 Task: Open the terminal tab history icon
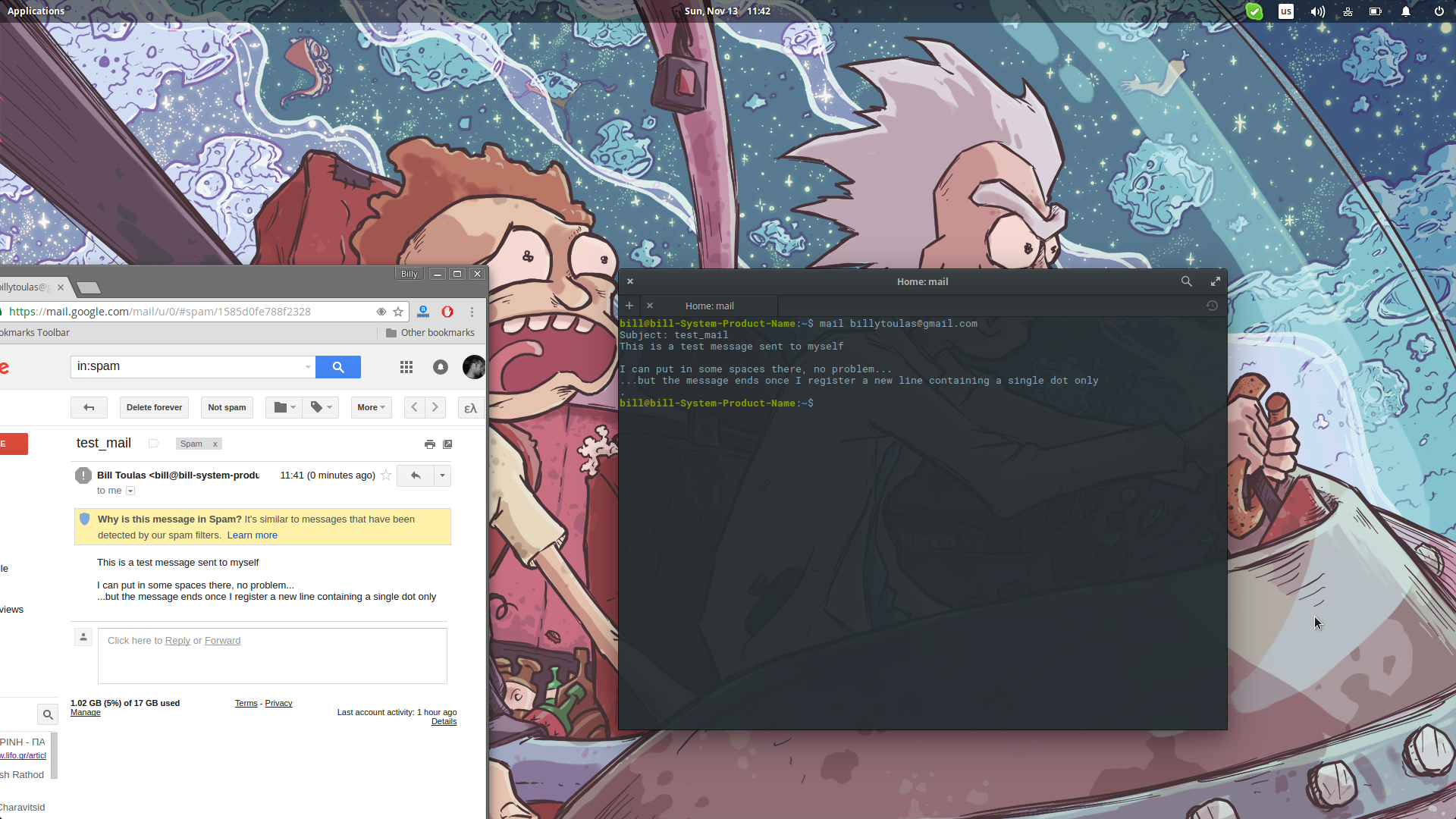pyautogui.click(x=1212, y=306)
